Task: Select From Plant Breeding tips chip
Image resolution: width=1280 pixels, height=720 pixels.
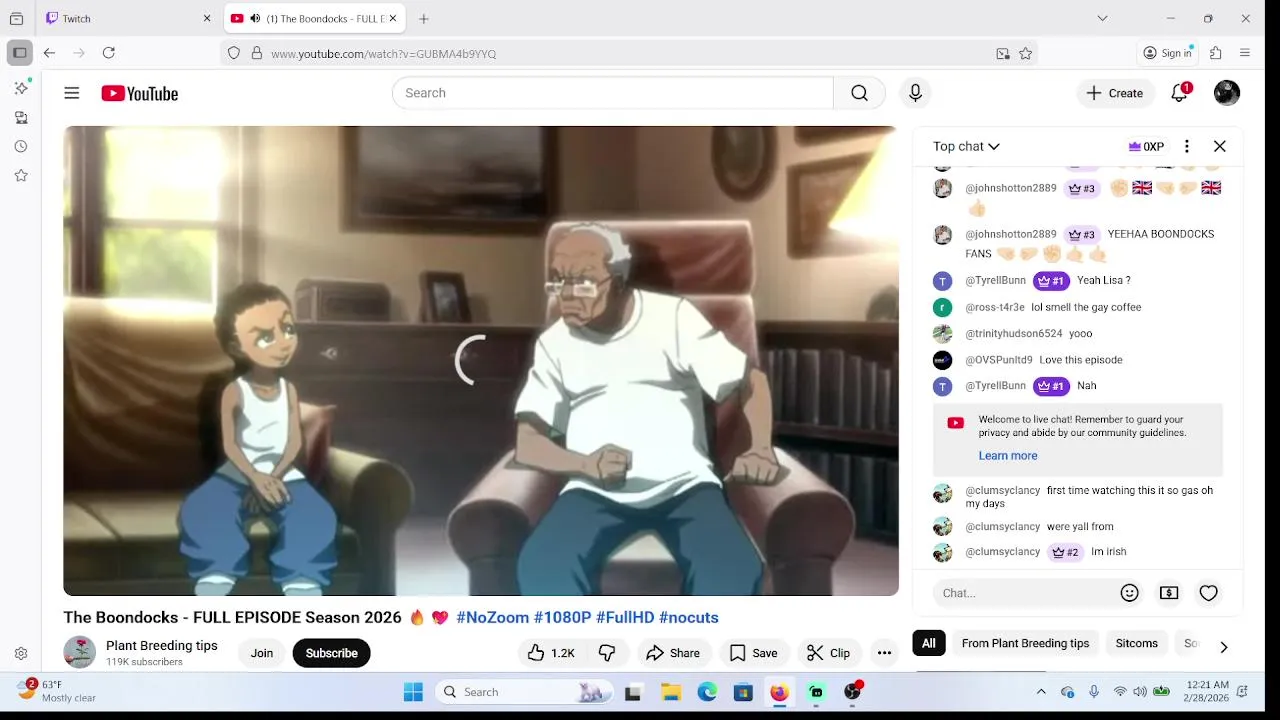Action: click(1025, 643)
